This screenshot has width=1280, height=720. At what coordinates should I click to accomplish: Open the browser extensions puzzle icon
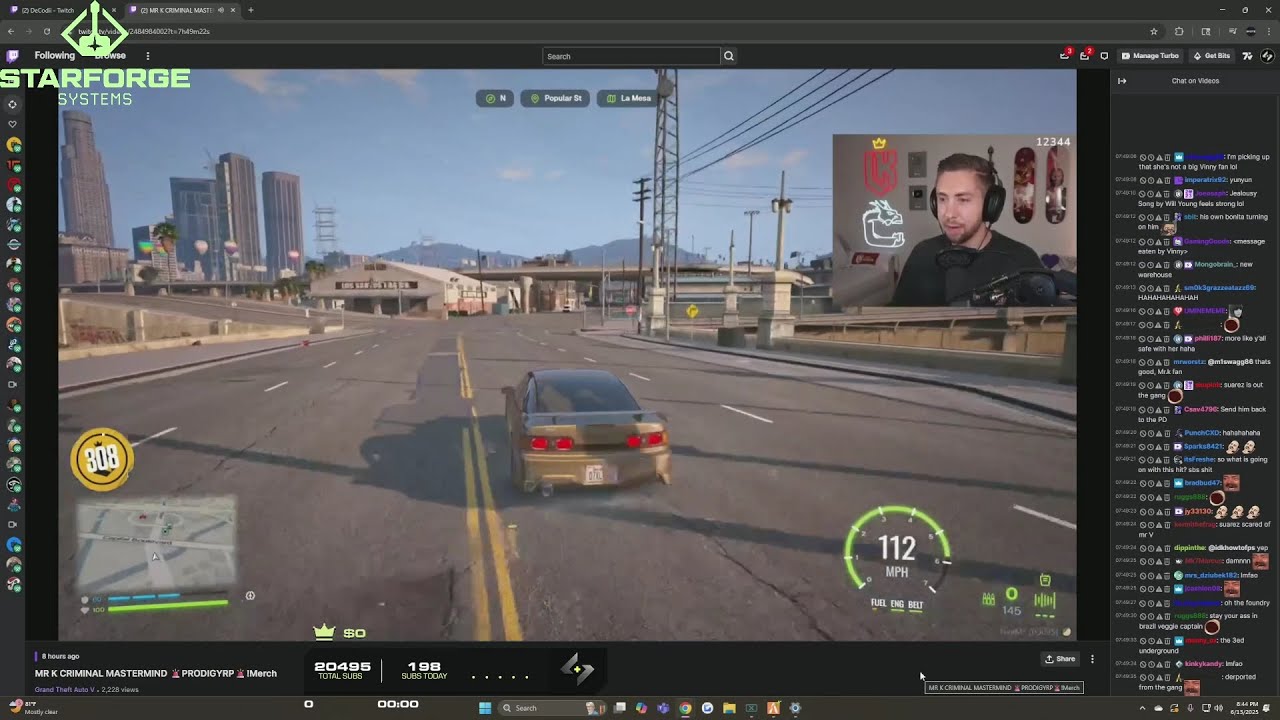pyautogui.click(x=1179, y=31)
